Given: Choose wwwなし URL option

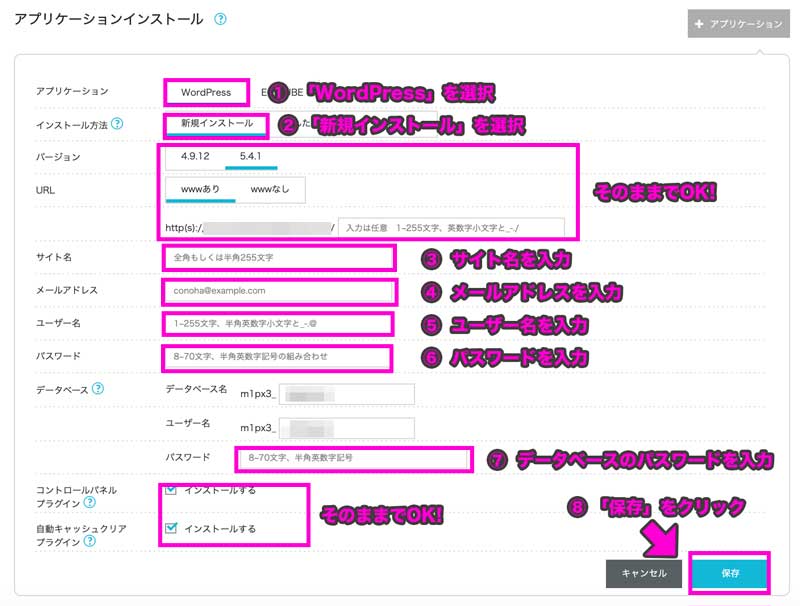Looking at the screenshot, I should (x=270, y=190).
